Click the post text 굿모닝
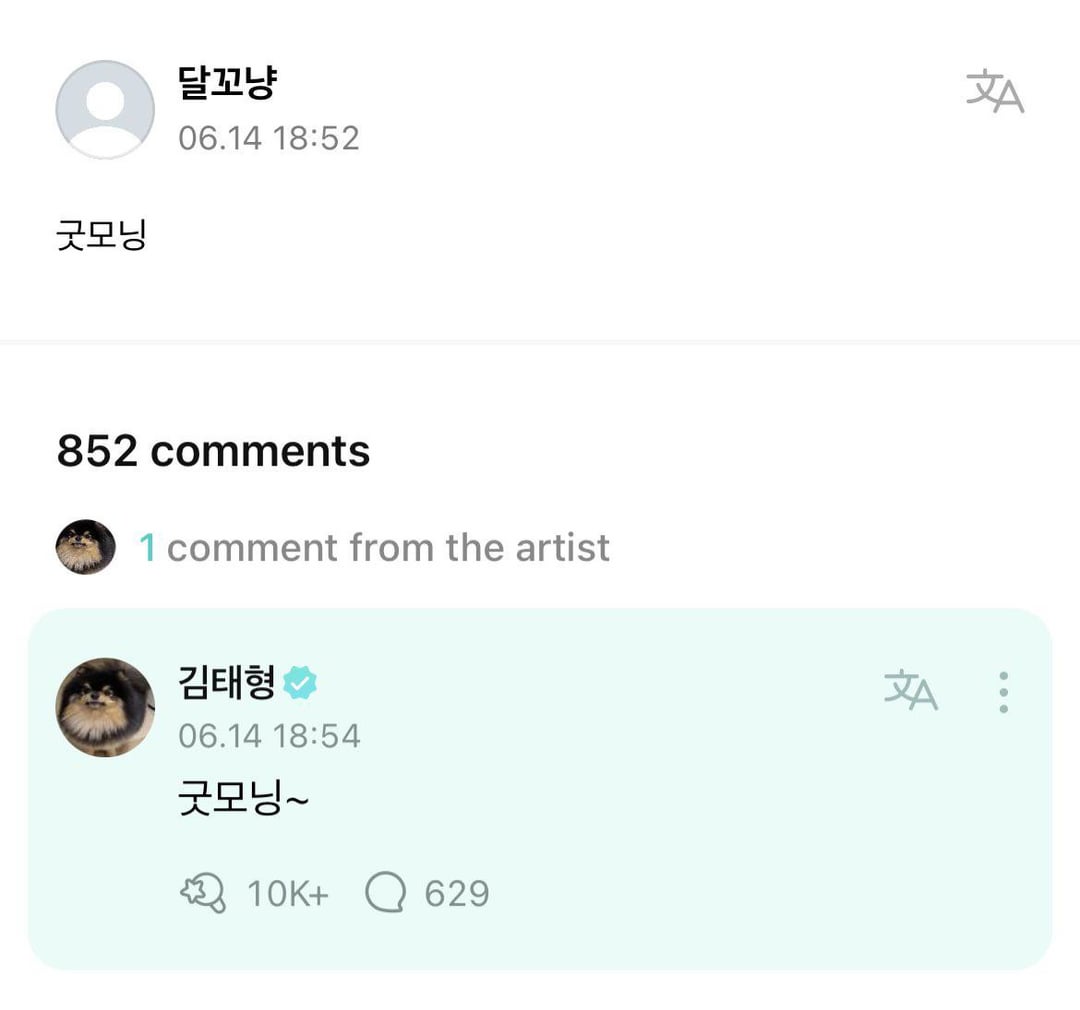1080x1010 pixels. point(101,236)
